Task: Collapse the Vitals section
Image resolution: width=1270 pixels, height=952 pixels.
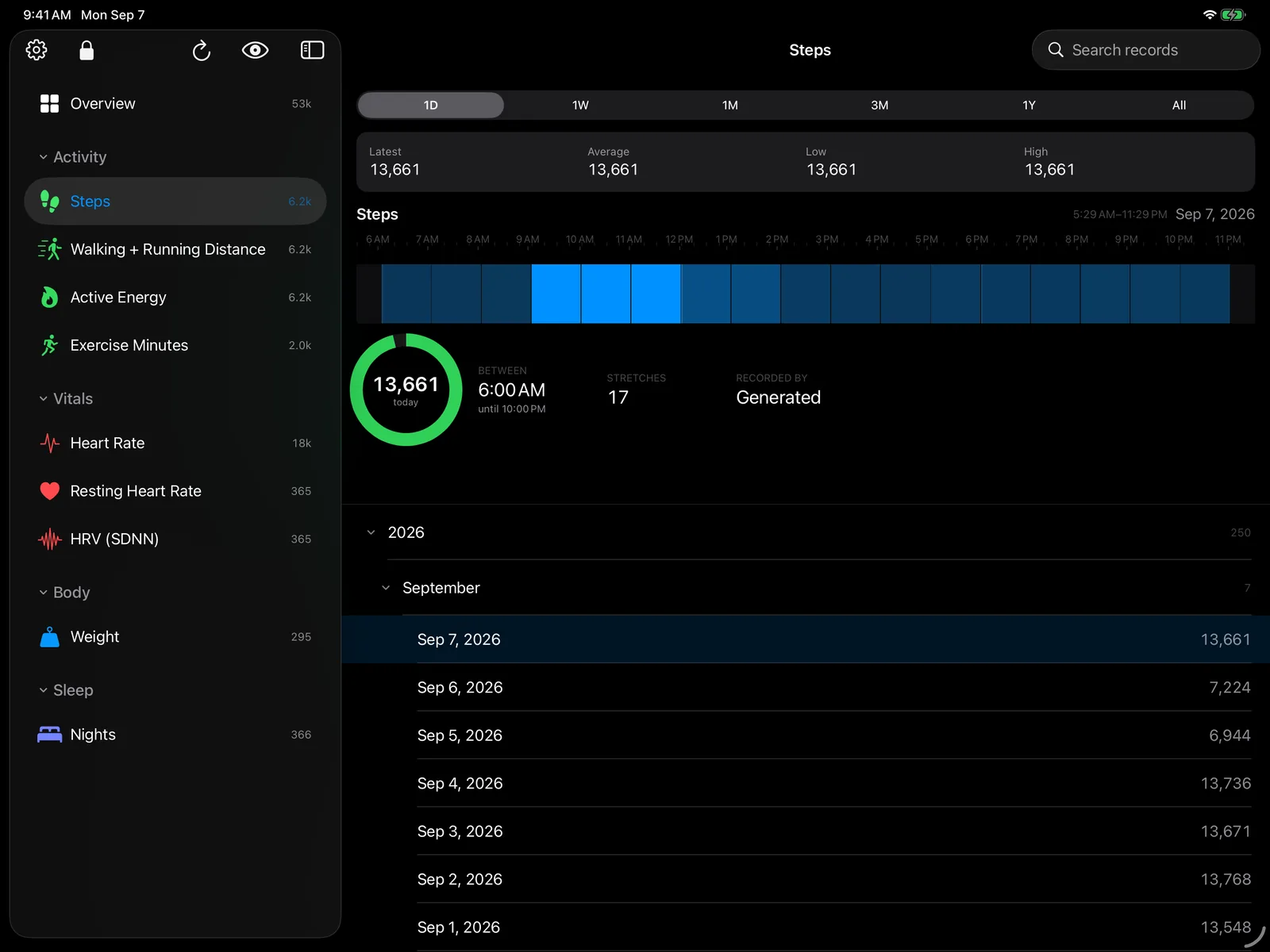Action: 43,398
